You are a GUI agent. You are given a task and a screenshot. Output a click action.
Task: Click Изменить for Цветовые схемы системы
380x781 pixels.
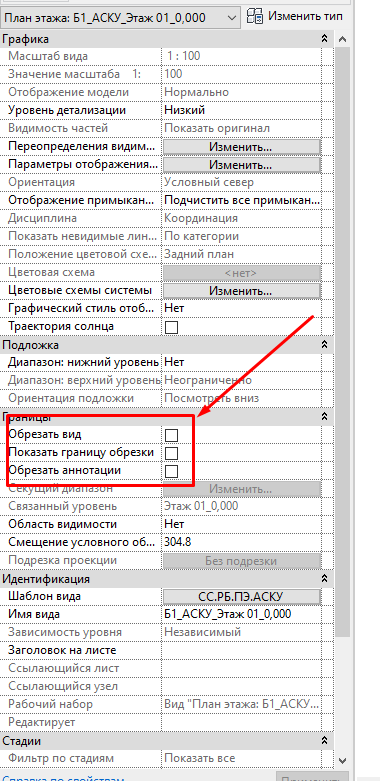[x=242, y=290]
